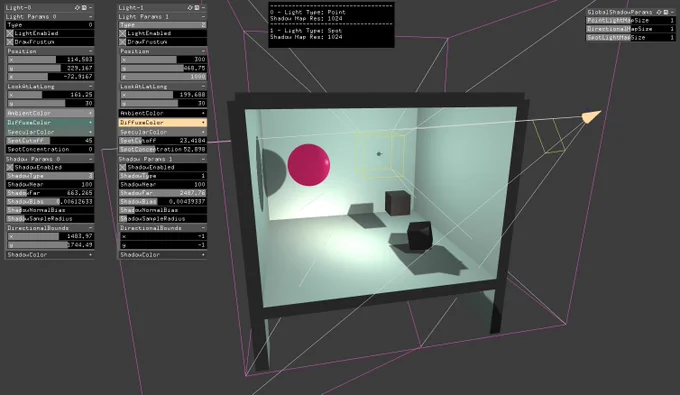Click the Position z slider showing -72.9167

coord(50,77)
